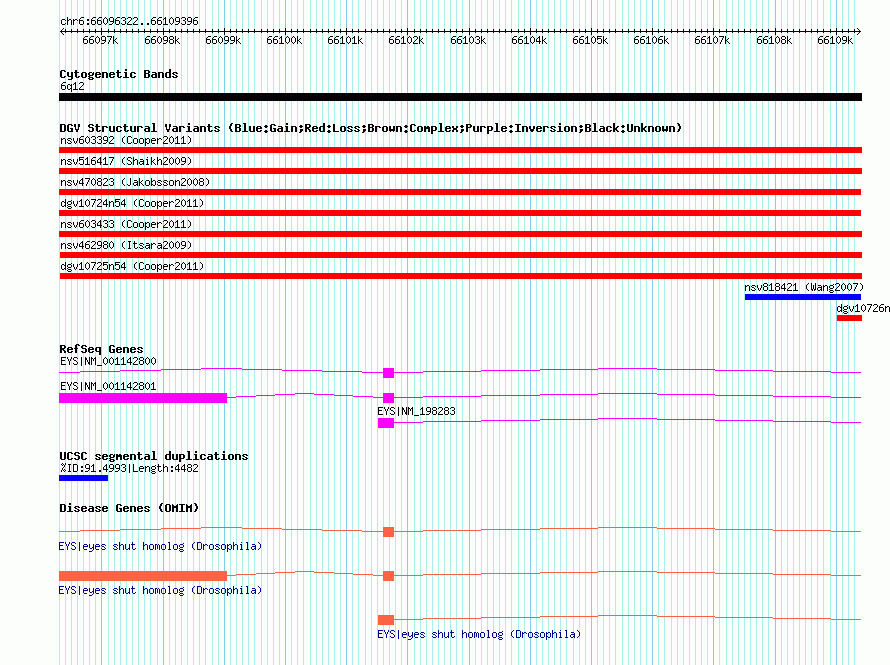Click the blue nsv818421 gain variant bar

[802, 297]
